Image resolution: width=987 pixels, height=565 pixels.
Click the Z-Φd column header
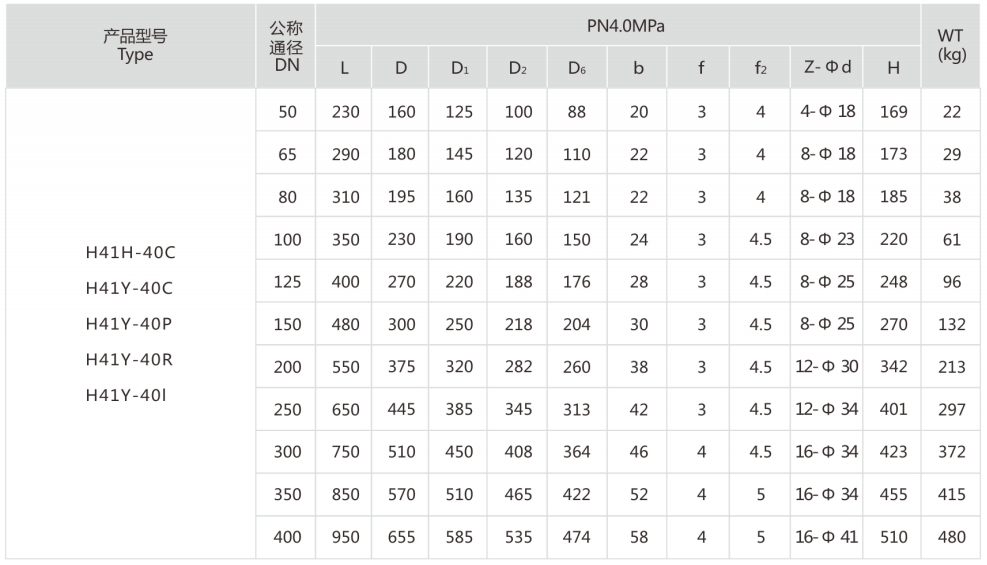[x=826, y=67]
